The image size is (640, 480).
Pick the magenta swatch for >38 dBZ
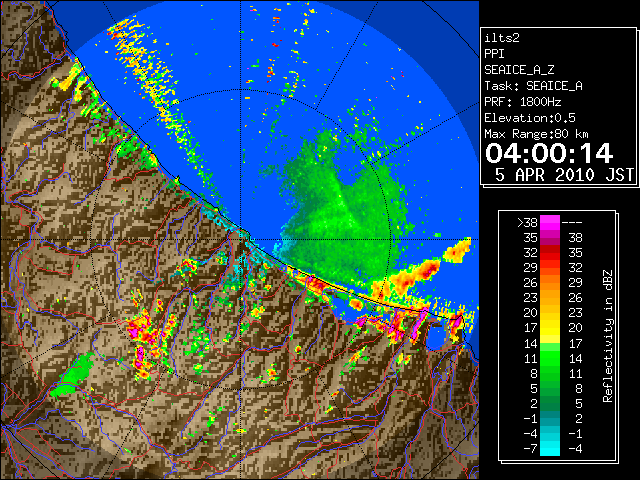click(x=550, y=223)
